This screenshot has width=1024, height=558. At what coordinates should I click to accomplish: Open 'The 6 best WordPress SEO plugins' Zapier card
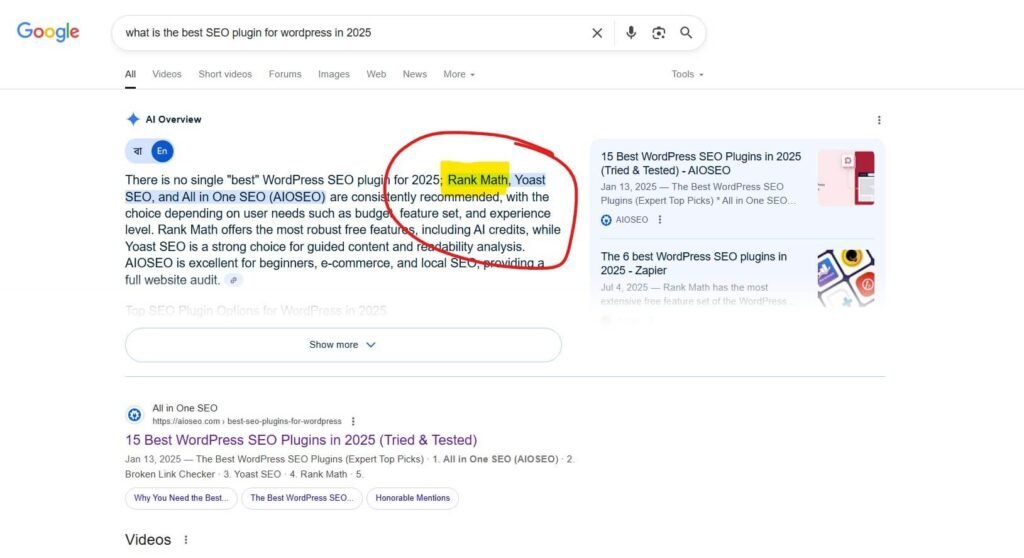click(x=694, y=263)
